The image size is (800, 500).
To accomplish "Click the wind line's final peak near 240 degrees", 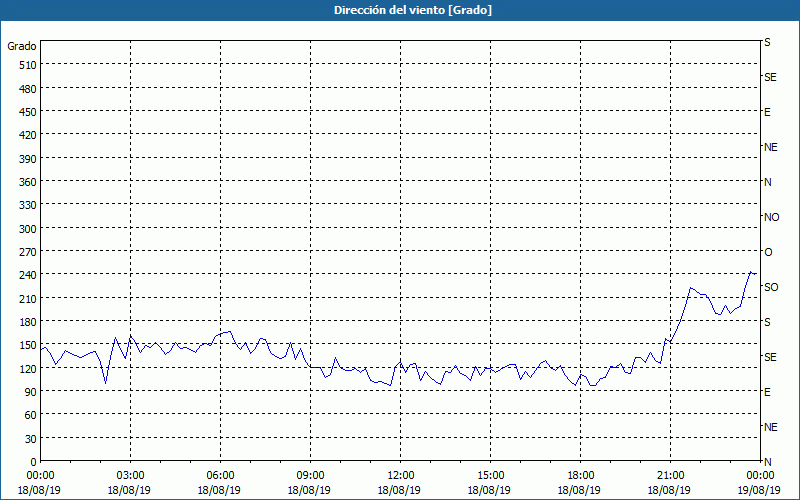I will point(751,272).
